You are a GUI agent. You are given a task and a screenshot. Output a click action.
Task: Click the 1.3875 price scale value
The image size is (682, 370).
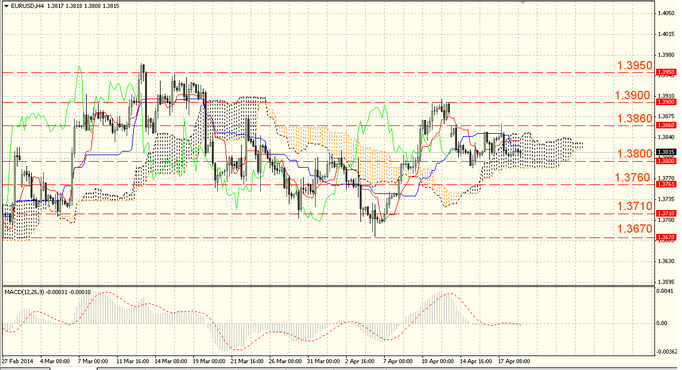point(666,117)
